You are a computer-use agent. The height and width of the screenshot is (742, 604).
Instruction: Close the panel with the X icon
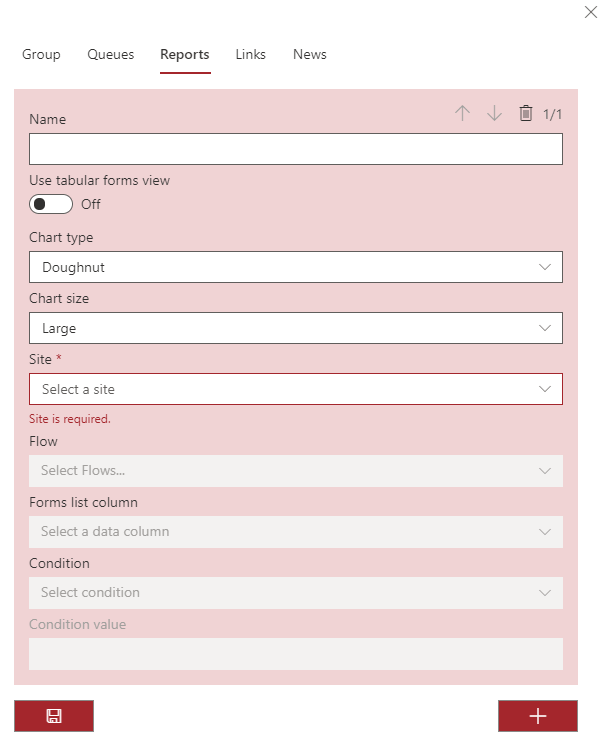tap(591, 12)
